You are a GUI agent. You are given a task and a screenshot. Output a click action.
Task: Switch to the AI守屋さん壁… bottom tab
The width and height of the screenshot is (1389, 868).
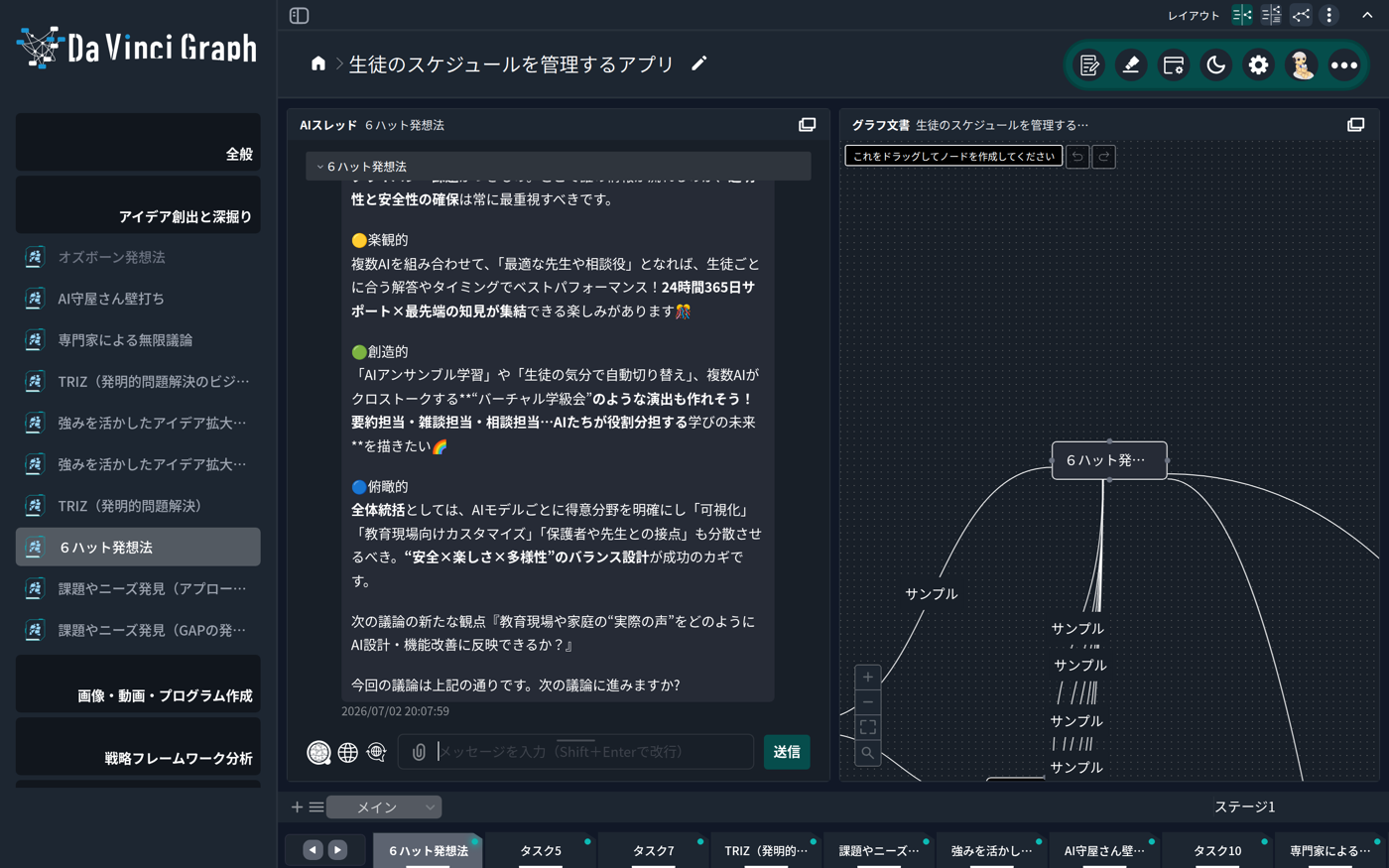pyautogui.click(x=1104, y=851)
